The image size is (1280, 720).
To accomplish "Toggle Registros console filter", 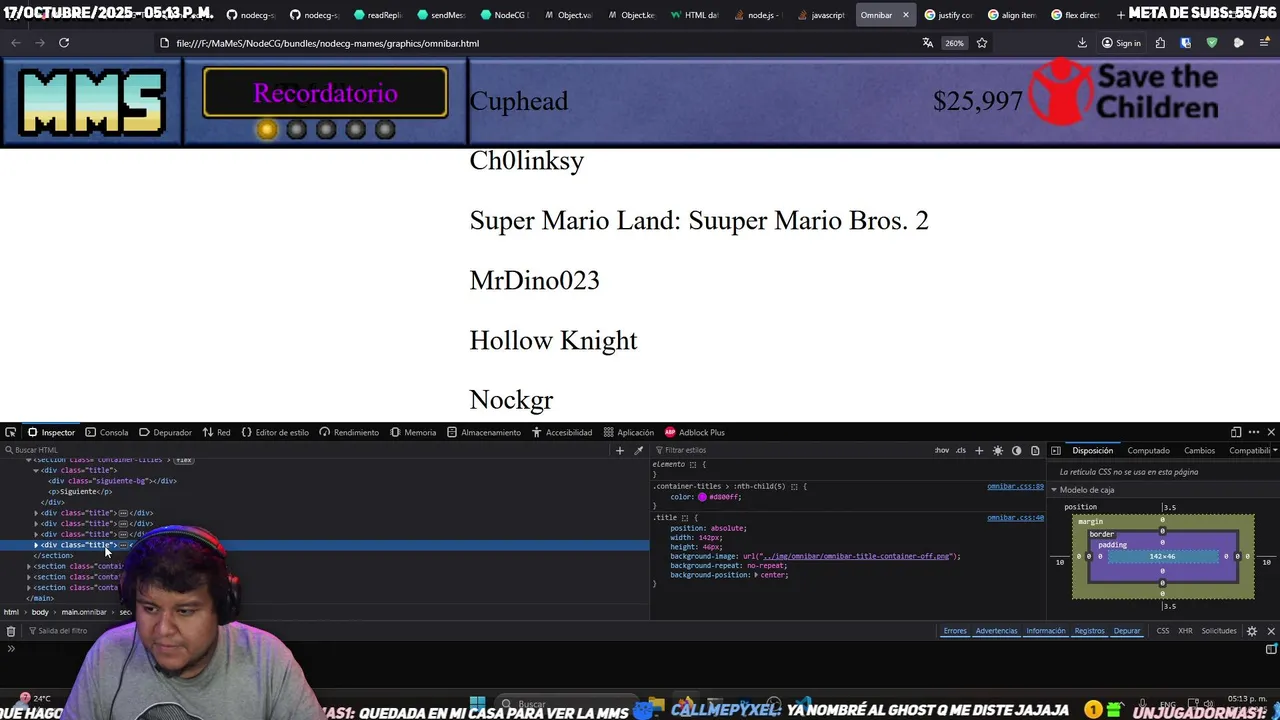I will [1089, 631].
